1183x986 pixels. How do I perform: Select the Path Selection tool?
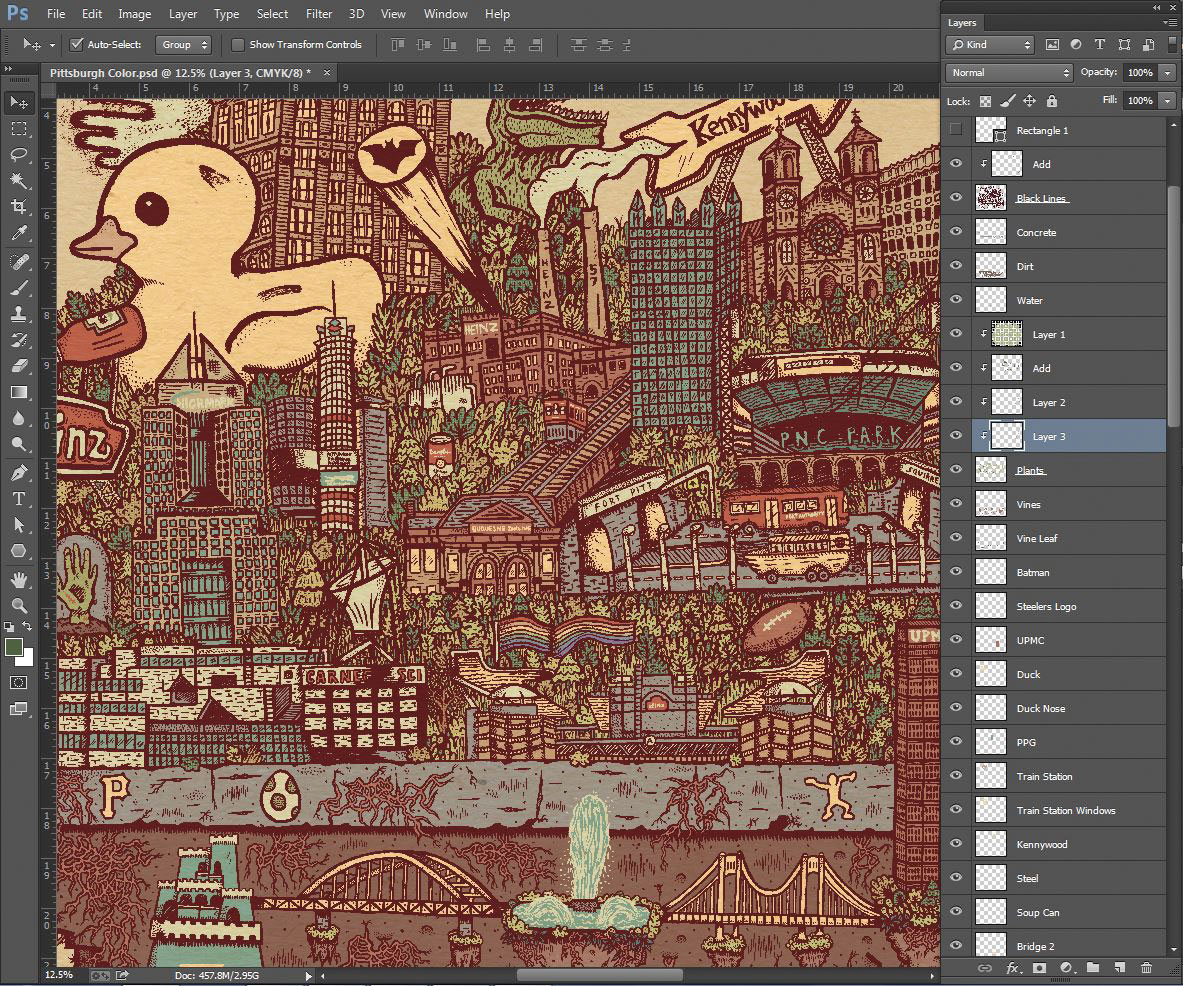coord(19,525)
